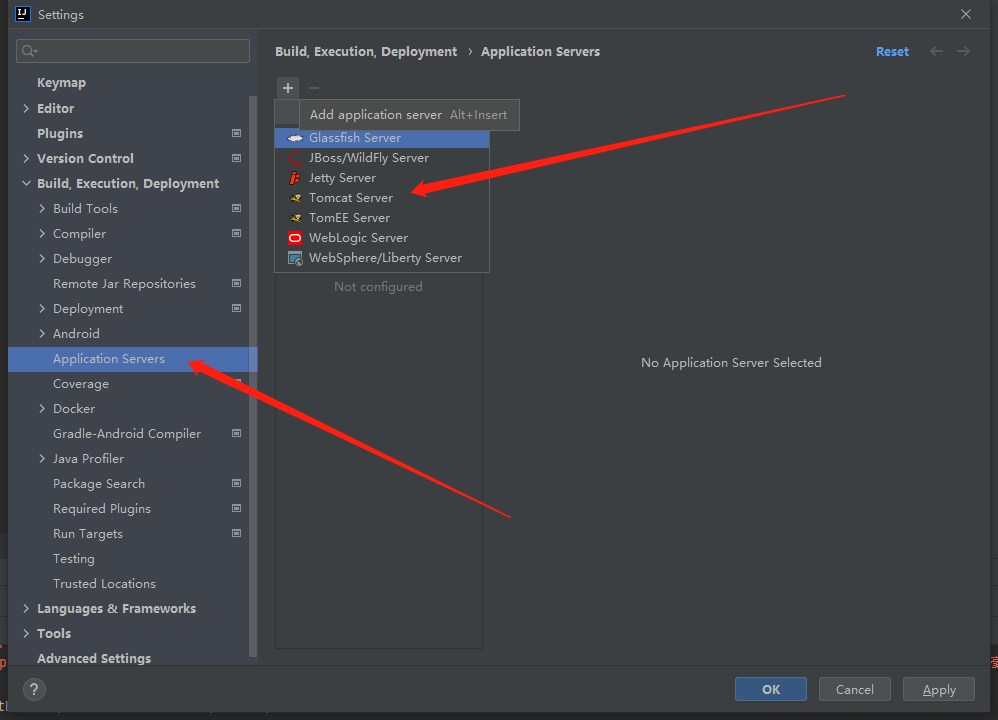Open Remote Jar Repositories page

(124, 284)
